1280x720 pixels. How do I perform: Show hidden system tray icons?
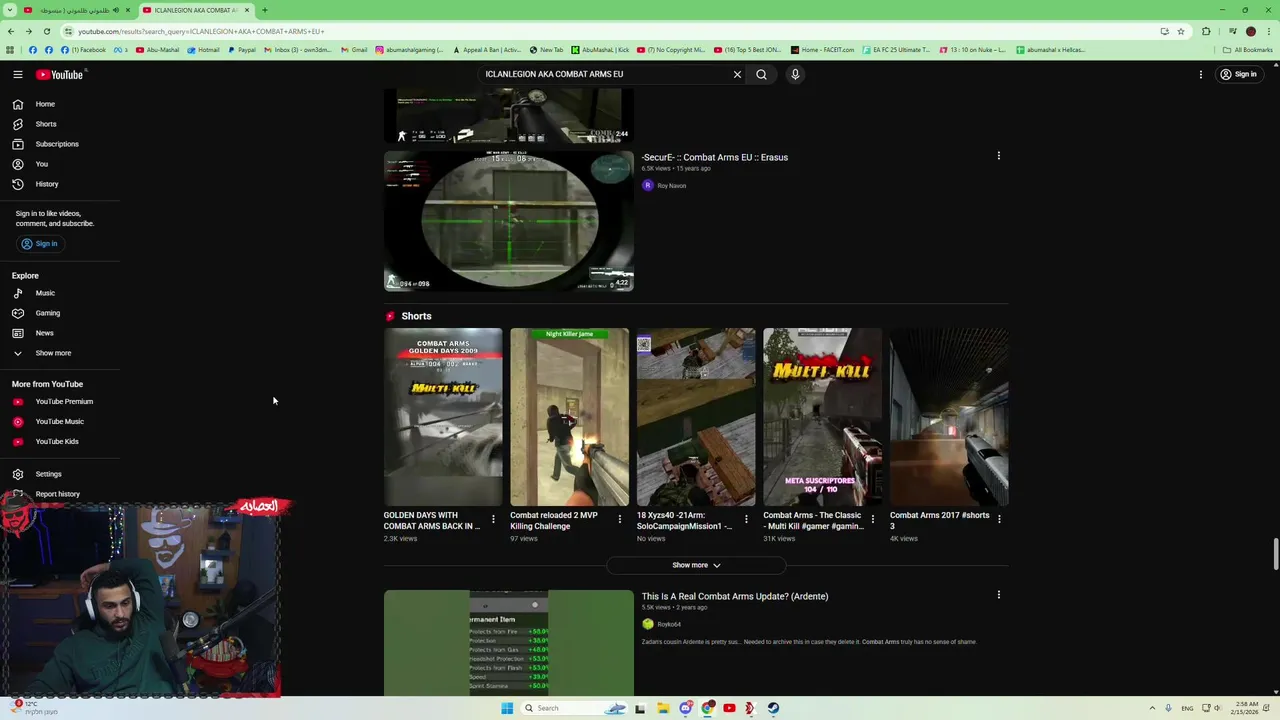[x=1152, y=708]
